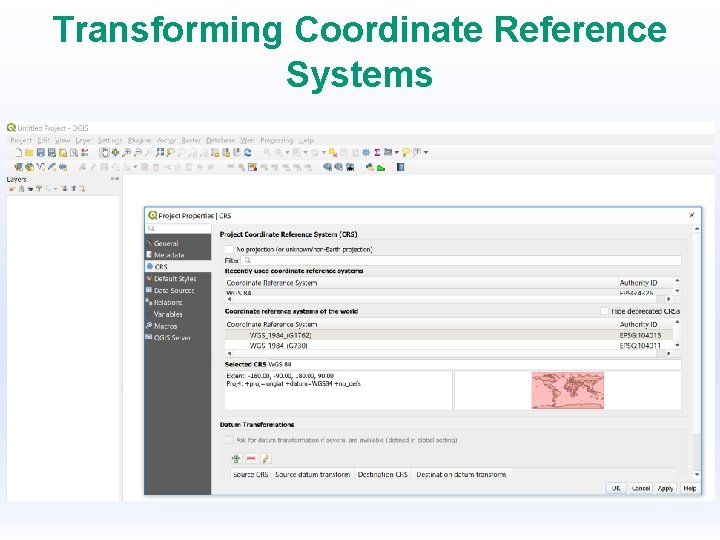720x540 pixels.
Task: Open the Raster menu
Action: click(x=191, y=141)
